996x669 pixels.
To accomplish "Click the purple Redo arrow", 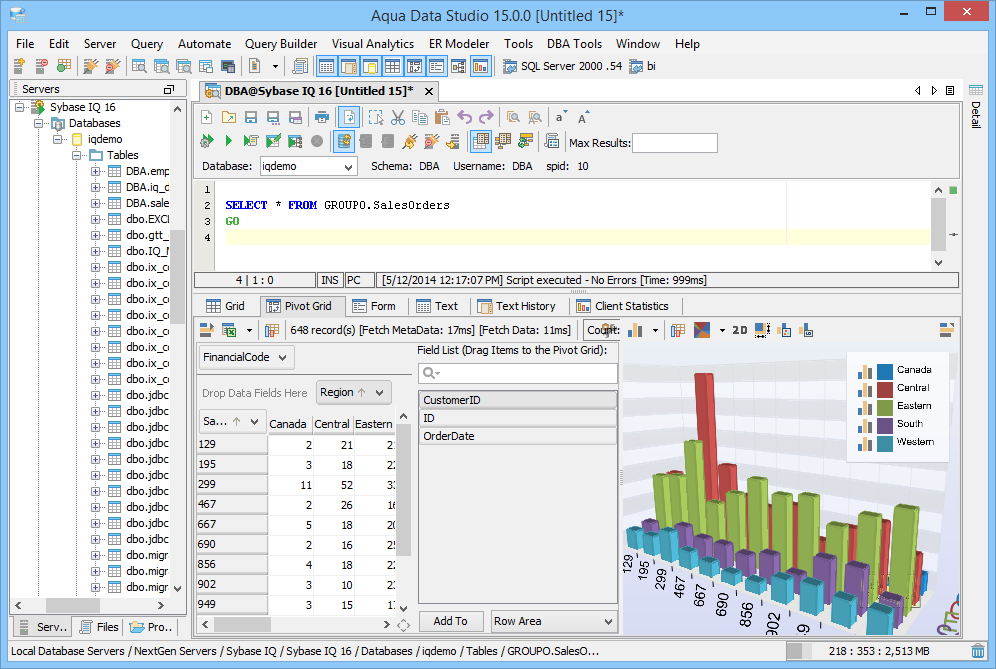I will pos(487,117).
